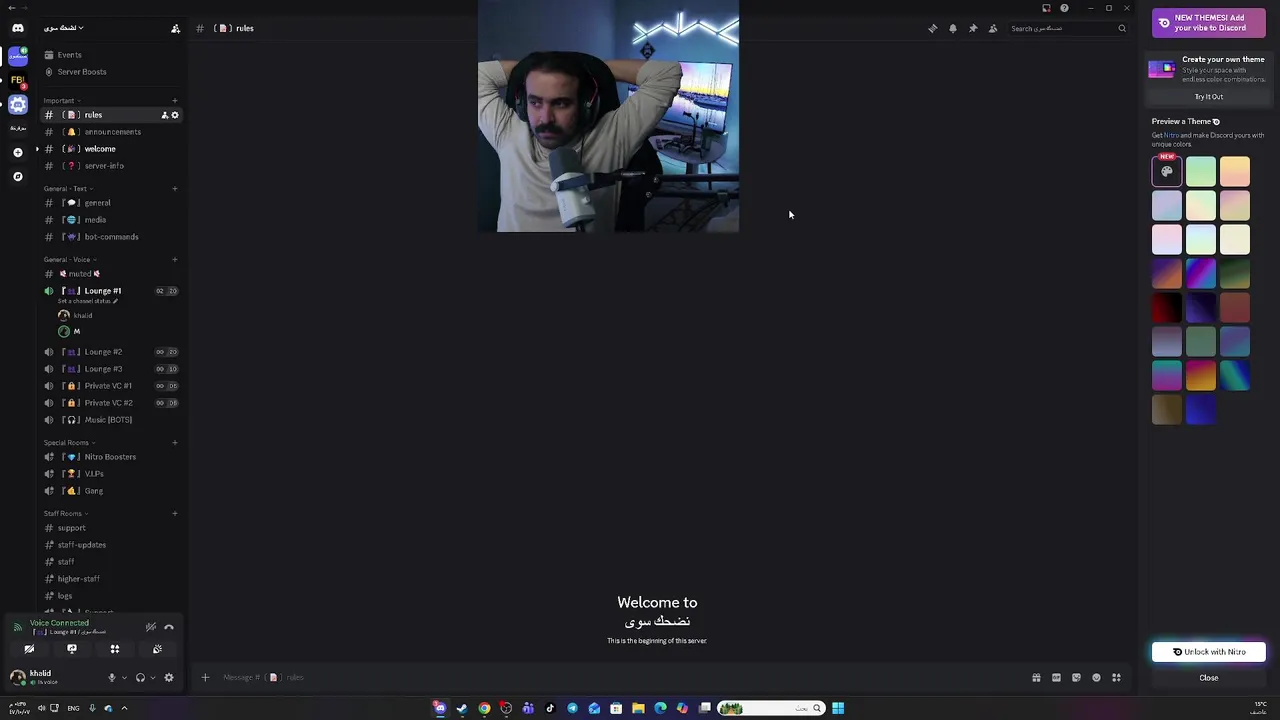Open the Discover servers compass icon
The width and height of the screenshot is (1280, 720).
18,176
